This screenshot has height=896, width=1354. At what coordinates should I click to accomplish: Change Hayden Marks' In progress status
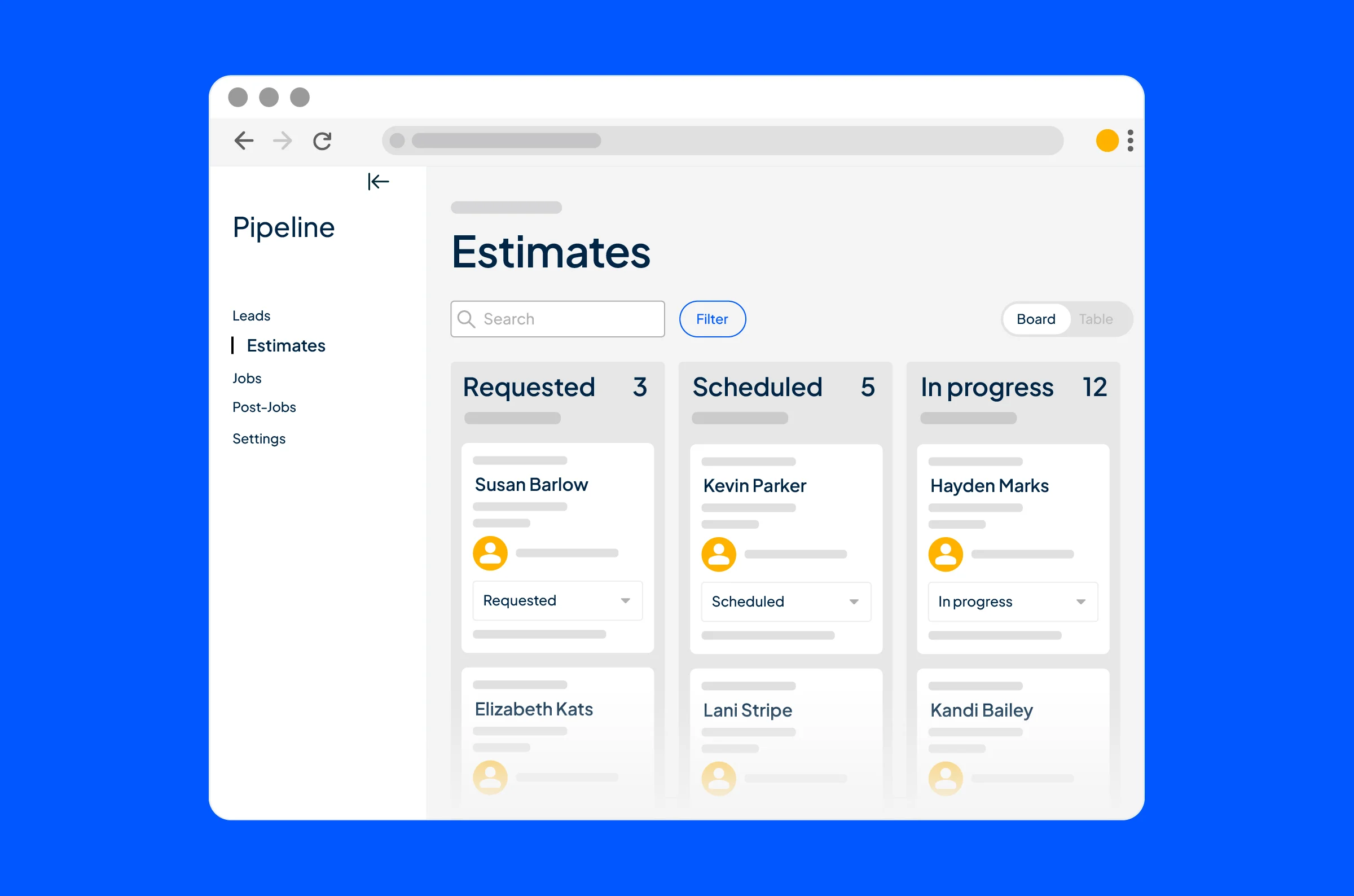(1012, 601)
